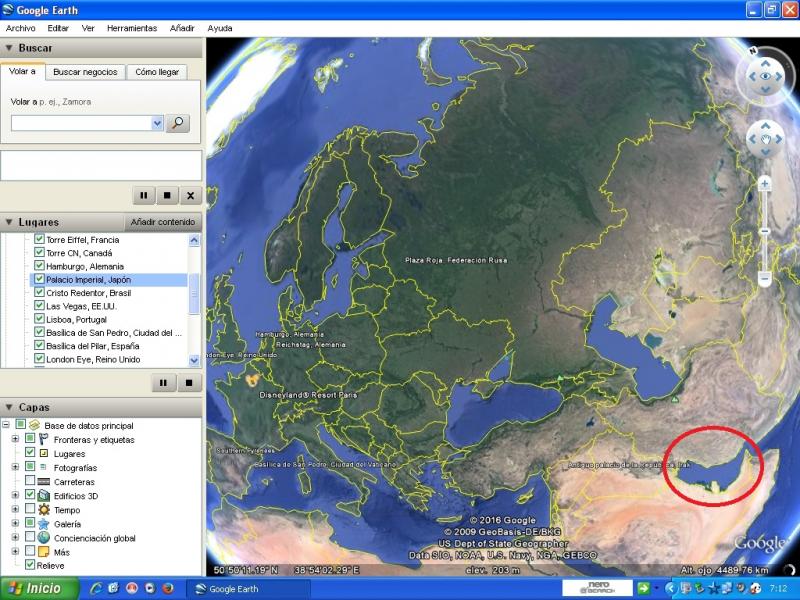Click the Tiempo weather layer icon
The image size is (800, 600).
[44, 510]
